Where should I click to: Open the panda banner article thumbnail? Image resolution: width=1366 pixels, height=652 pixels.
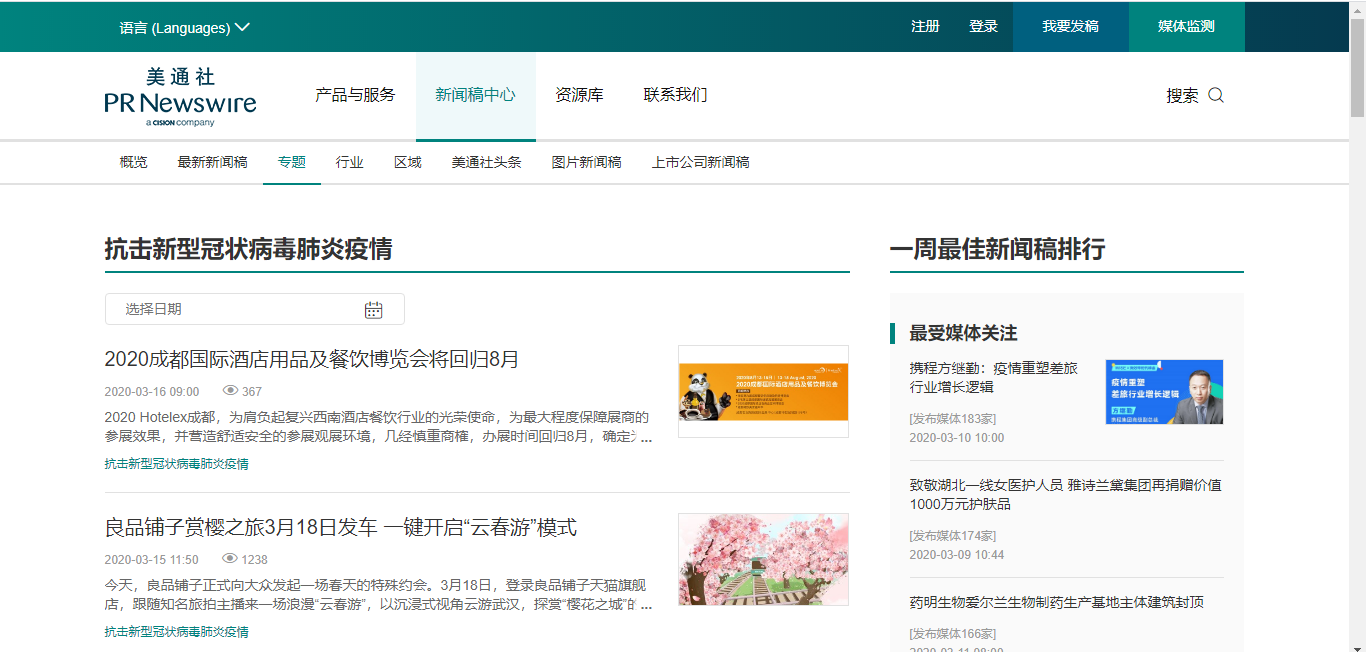point(763,391)
